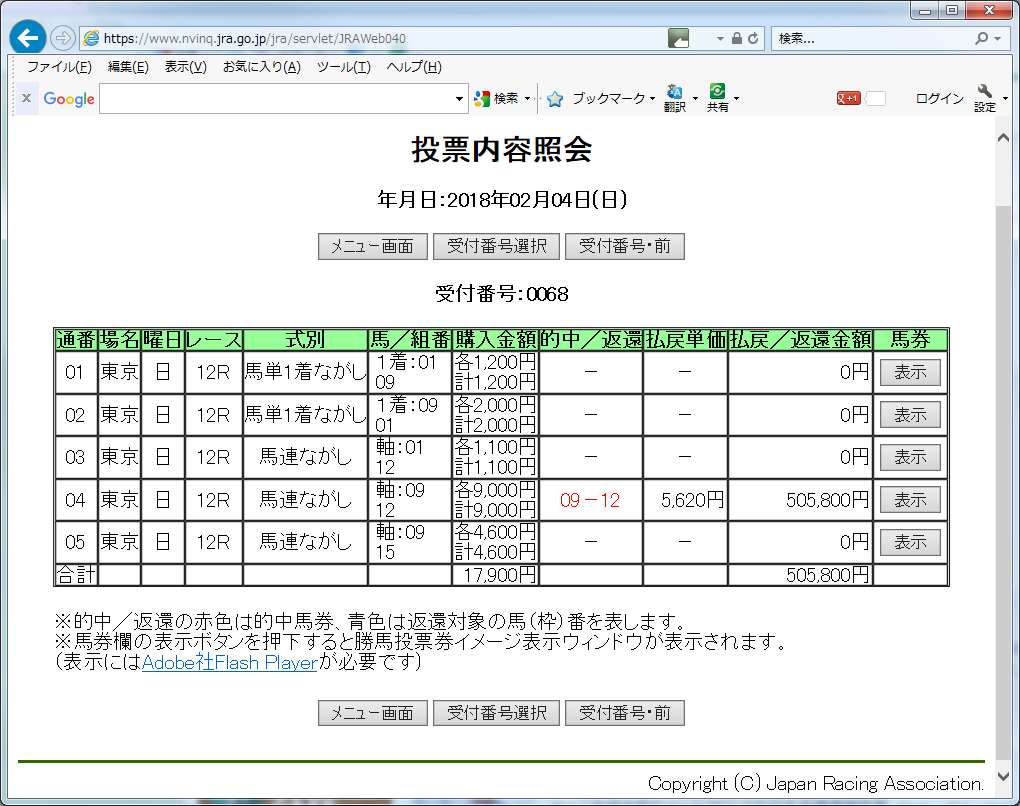Click the 設定 wrench icon
The image size is (1020, 806).
(x=985, y=98)
